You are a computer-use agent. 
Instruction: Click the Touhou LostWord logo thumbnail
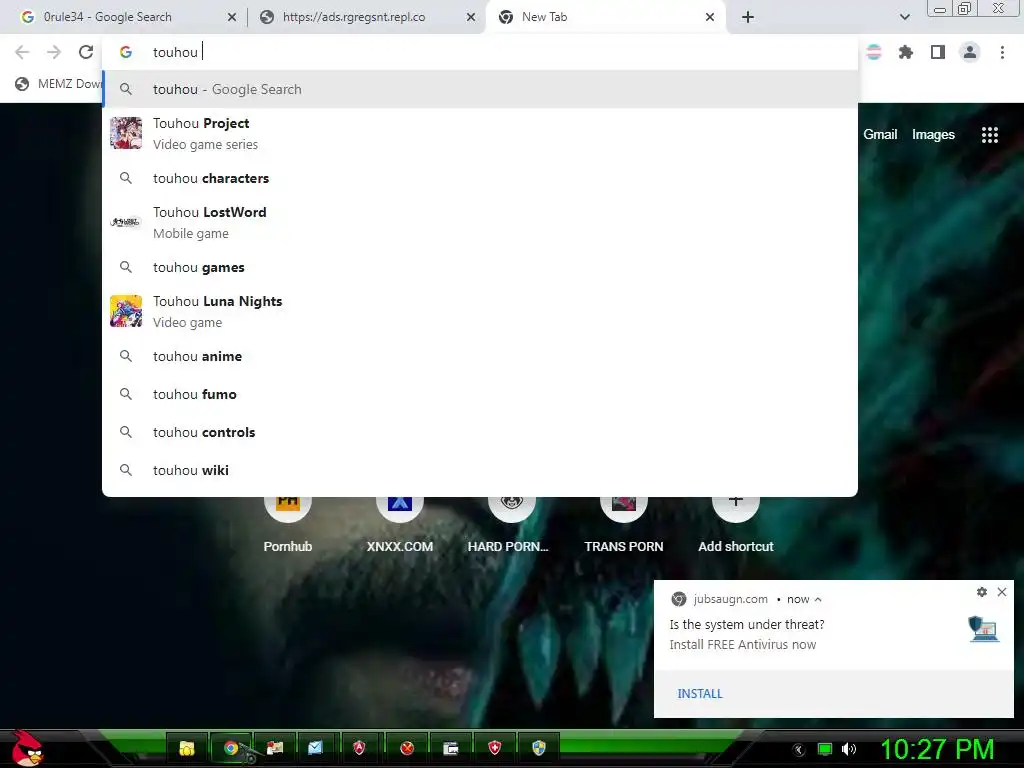click(126, 222)
